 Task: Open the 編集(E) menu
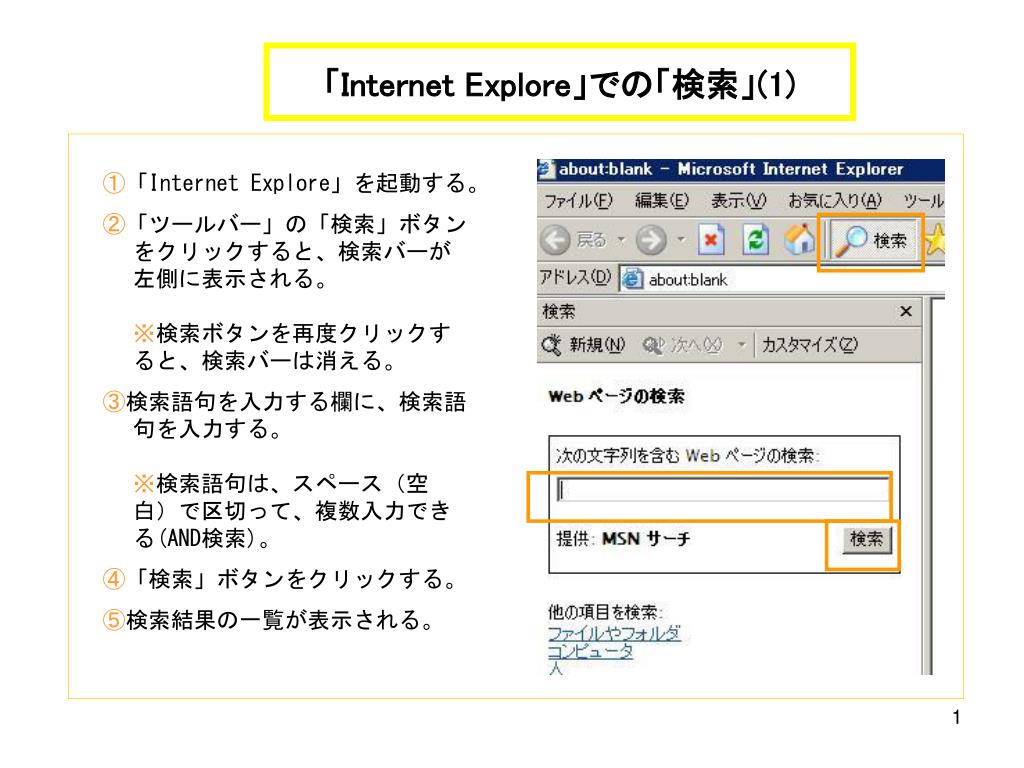click(x=662, y=200)
